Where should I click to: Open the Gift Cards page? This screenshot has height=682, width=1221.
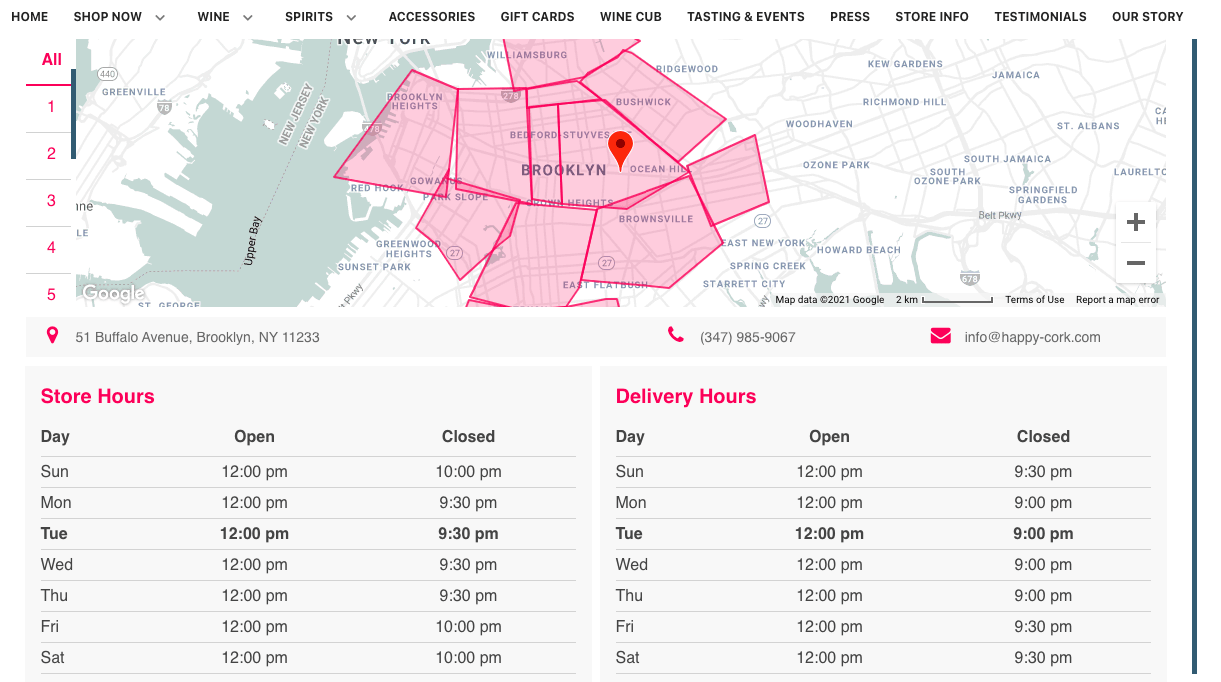[x=538, y=17]
